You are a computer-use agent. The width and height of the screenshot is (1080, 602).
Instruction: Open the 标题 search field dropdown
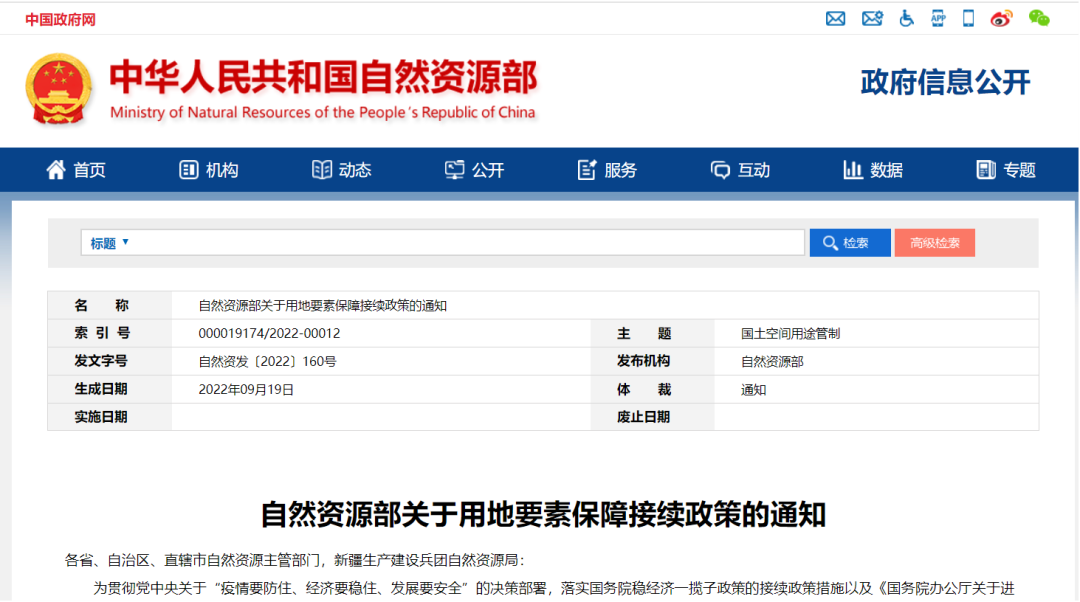click(x=108, y=242)
